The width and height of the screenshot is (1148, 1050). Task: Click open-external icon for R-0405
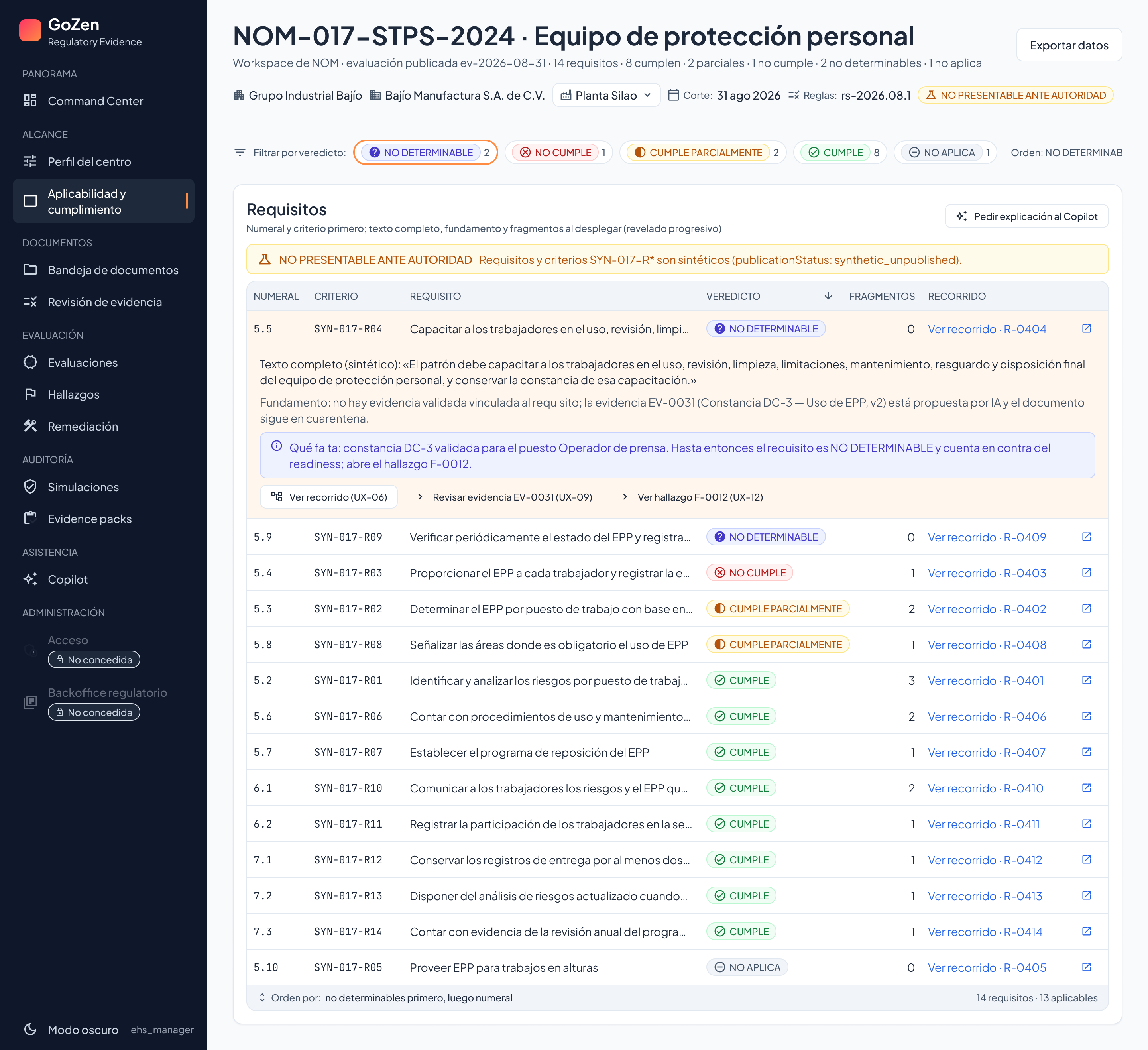point(1086,967)
